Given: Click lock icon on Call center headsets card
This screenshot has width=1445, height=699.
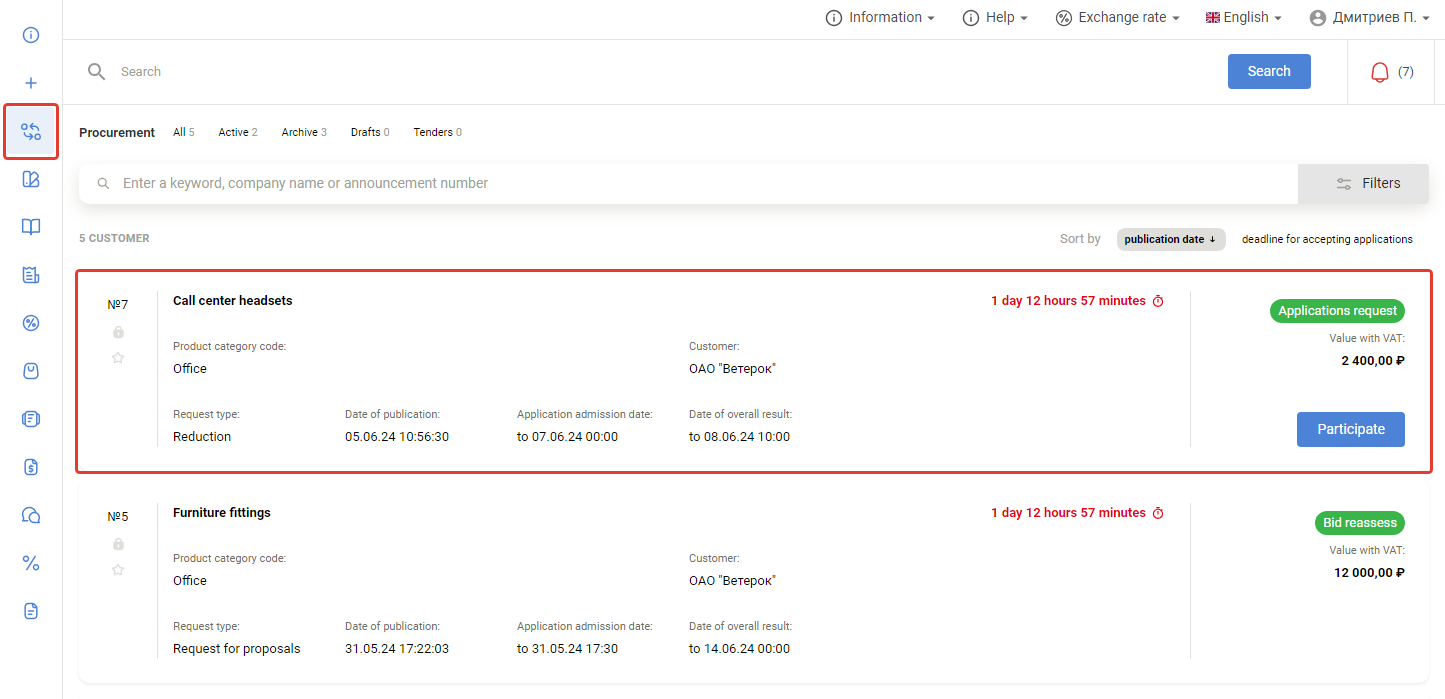Looking at the screenshot, I should coord(118,332).
